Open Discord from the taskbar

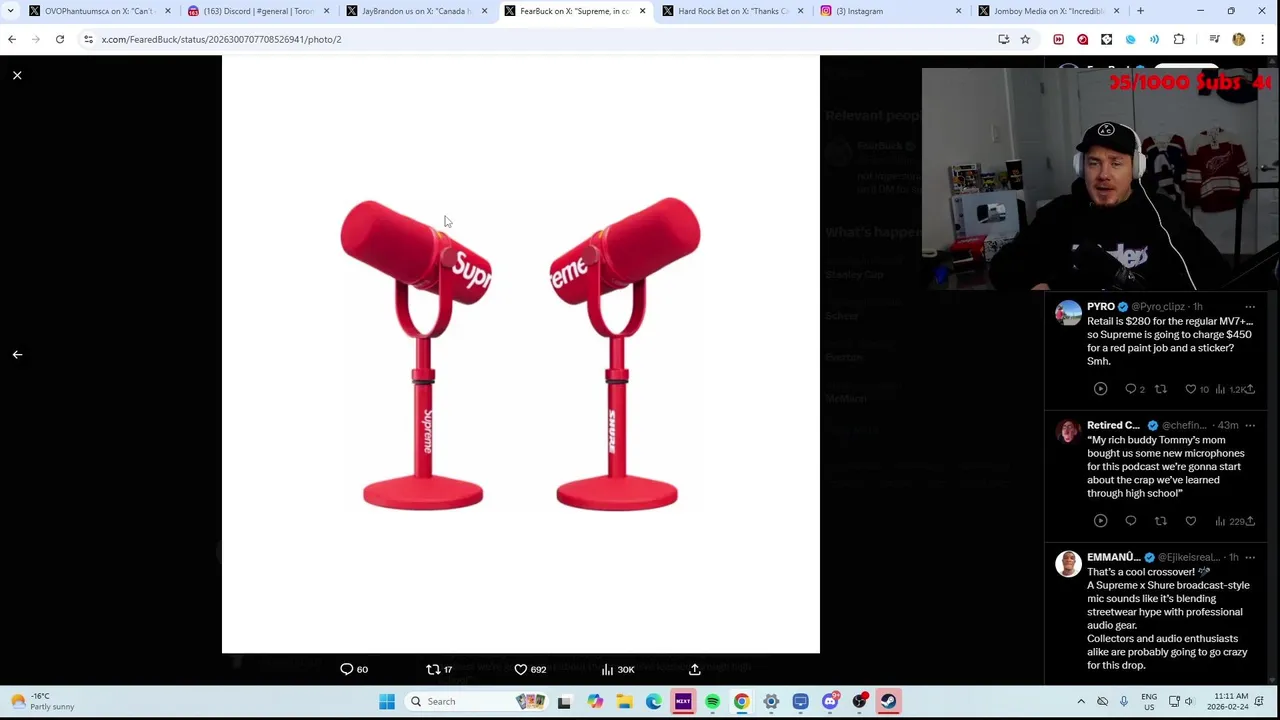pyautogui.click(x=830, y=701)
